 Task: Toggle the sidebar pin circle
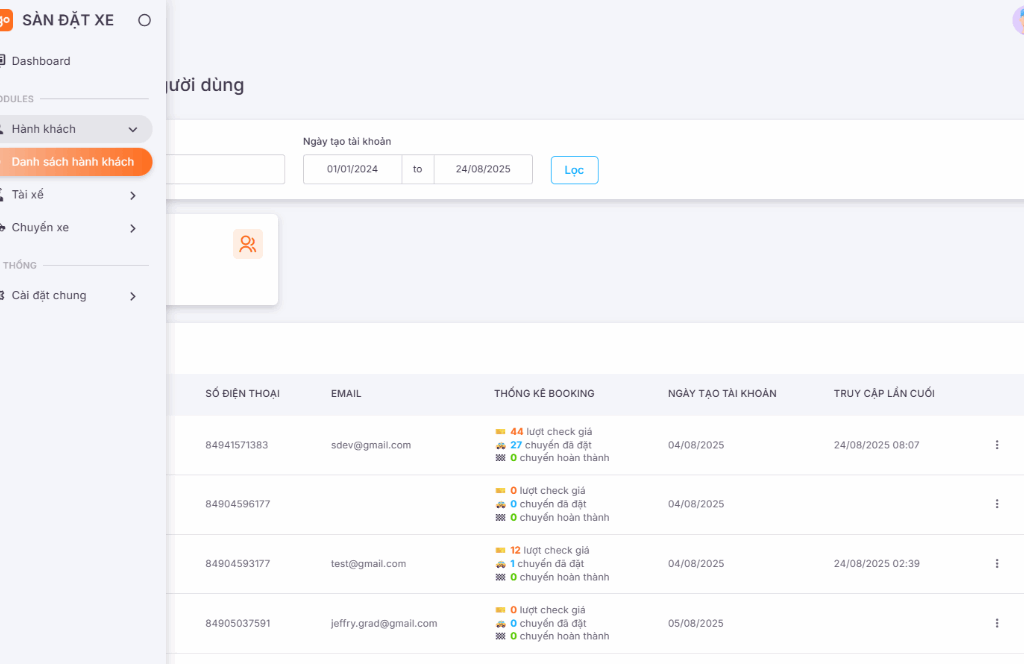pos(144,20)
